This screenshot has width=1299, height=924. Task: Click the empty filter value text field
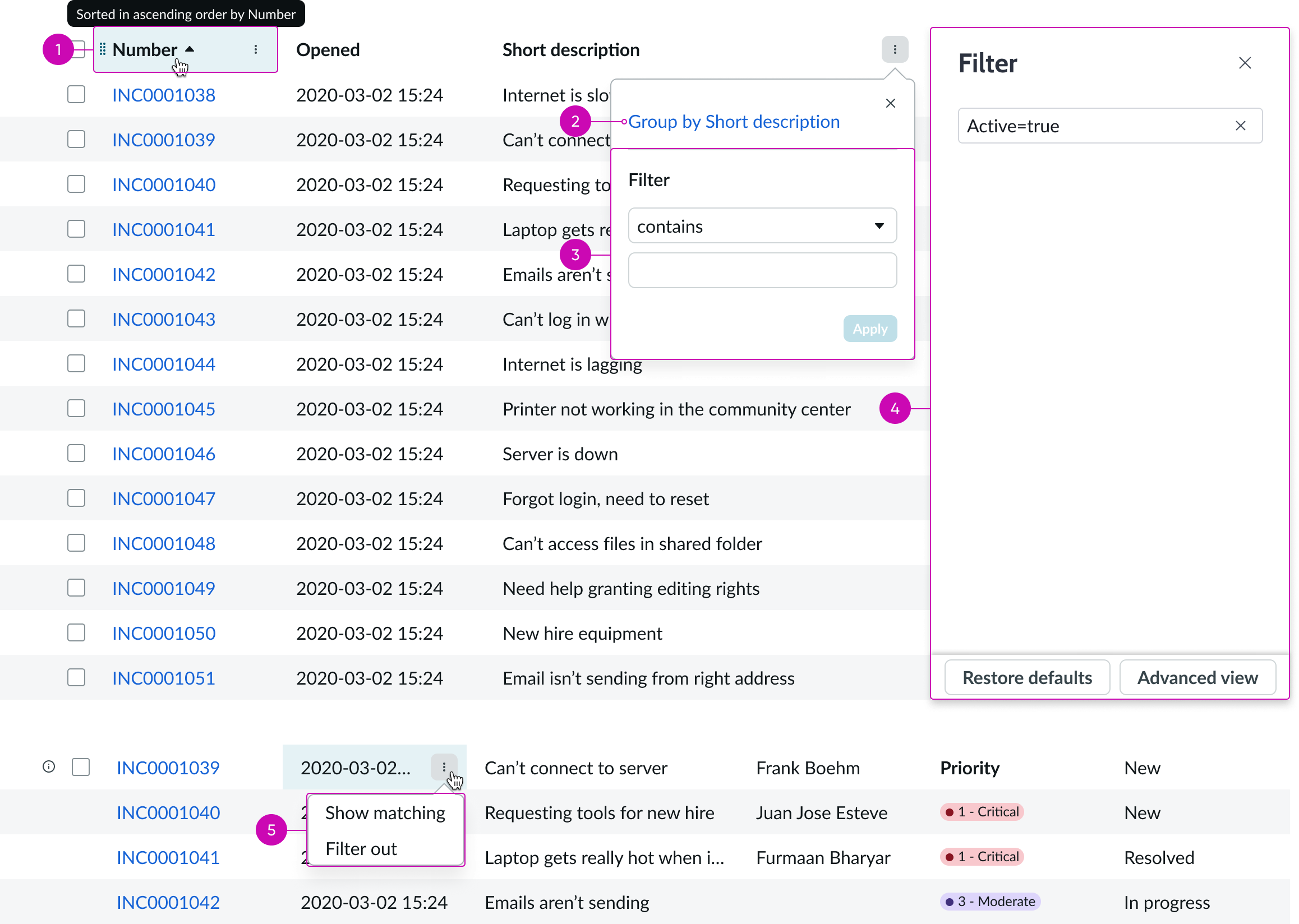[762, 270]
